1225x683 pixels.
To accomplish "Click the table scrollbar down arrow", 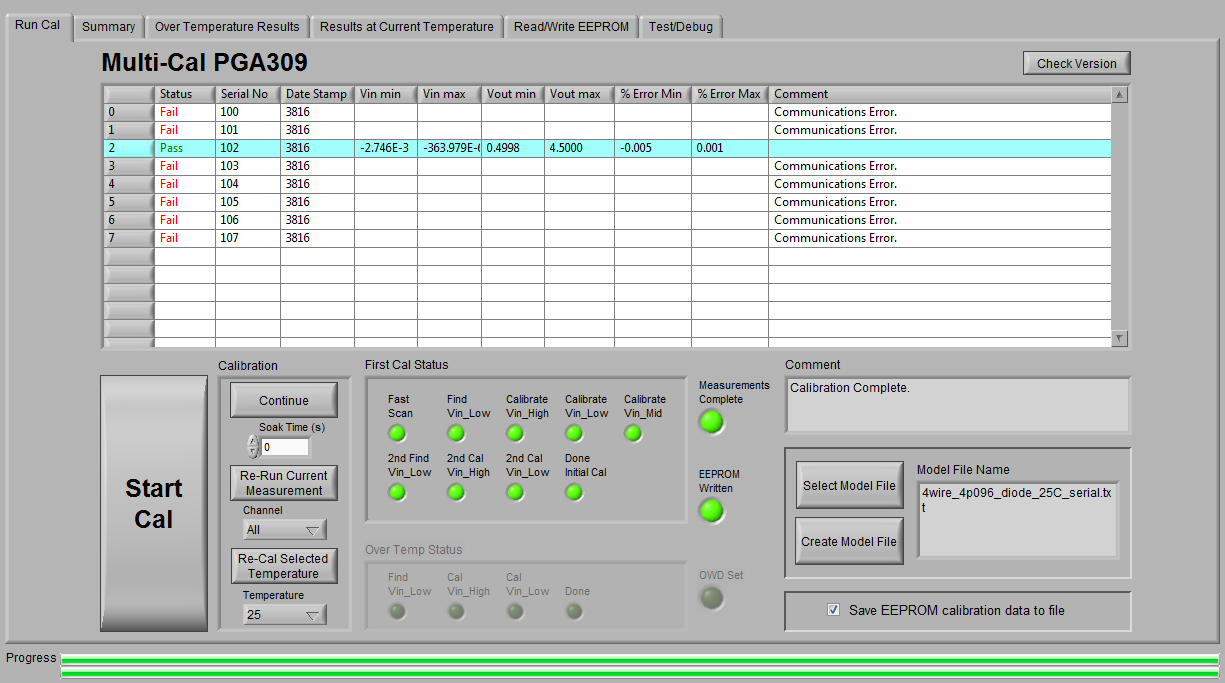I will click(1119, 338).
